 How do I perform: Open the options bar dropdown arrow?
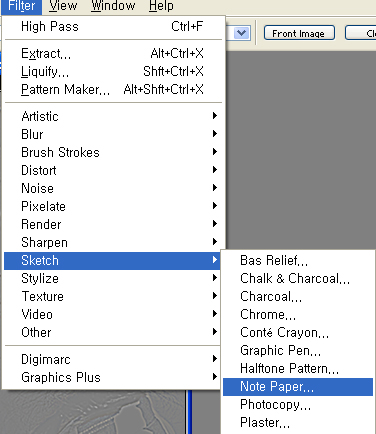[x=241, y=33]
